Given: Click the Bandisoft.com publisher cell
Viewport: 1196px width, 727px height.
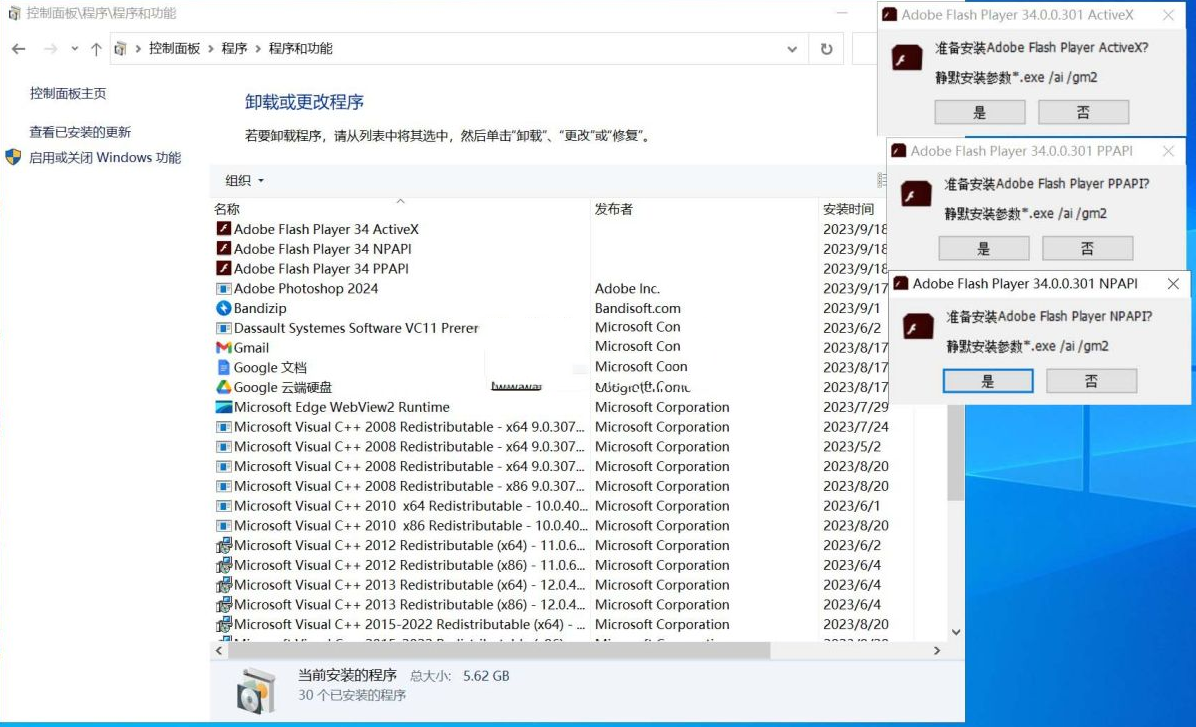Looking at the screenshot, I should 638,308.
